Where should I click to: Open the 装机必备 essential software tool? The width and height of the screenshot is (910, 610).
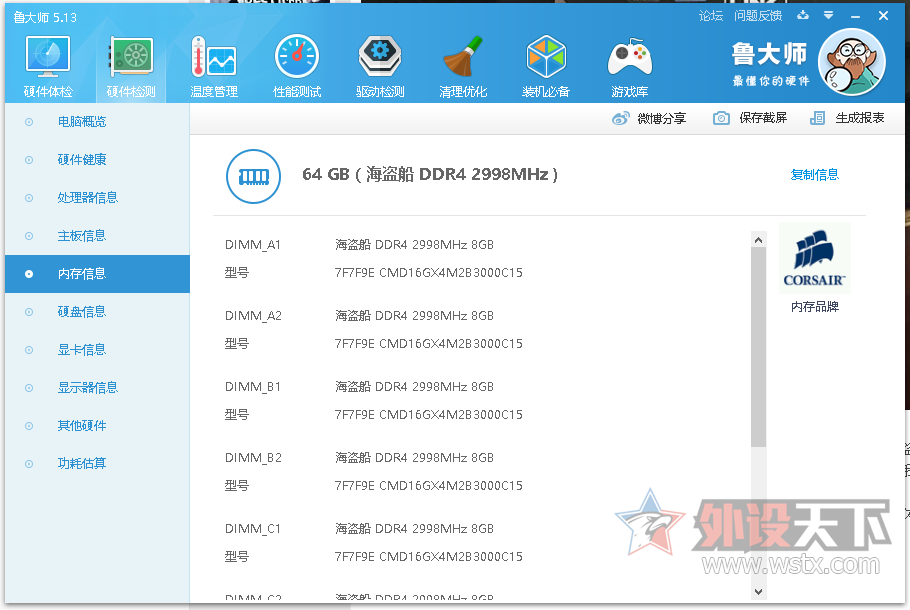click(x=546, y=62)
